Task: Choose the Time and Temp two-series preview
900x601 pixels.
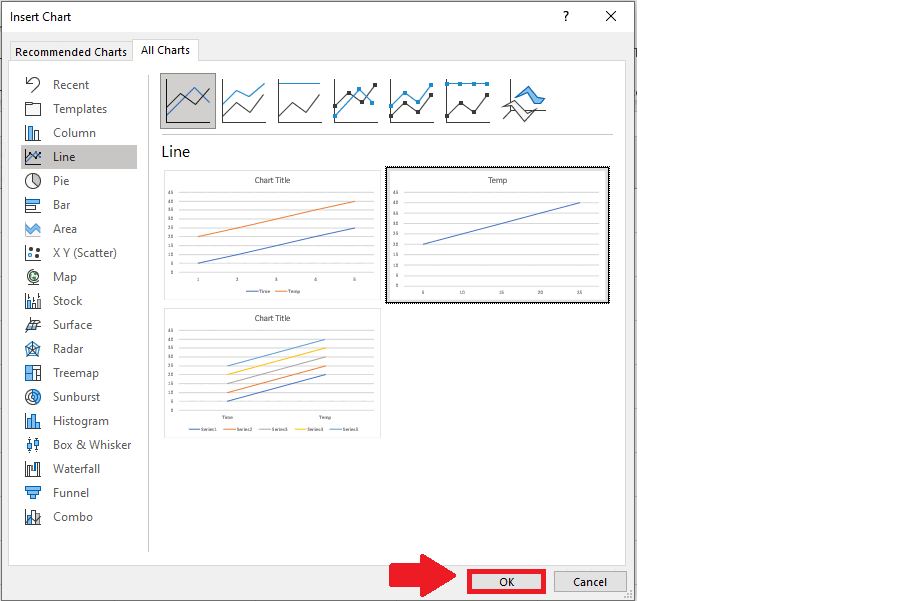Action: (272, 235)
